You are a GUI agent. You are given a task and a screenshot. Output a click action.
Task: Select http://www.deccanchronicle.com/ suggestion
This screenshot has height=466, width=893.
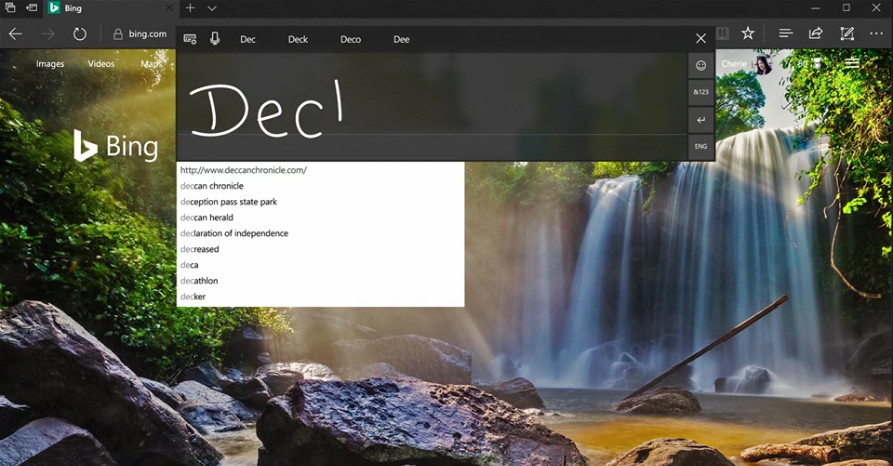(x=320, y=170)
